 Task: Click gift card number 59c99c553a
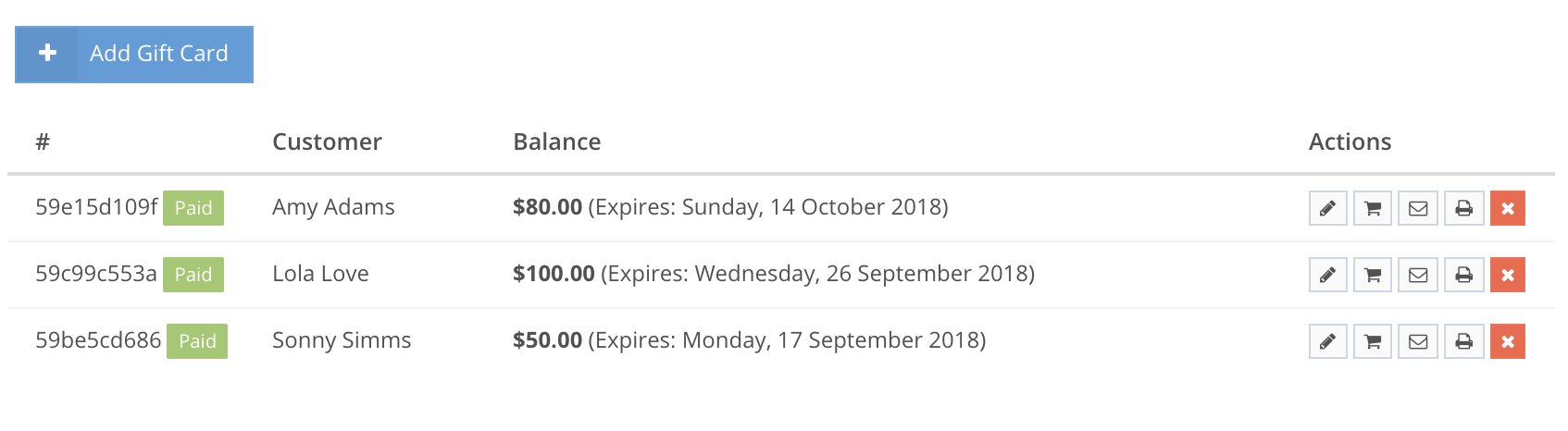coord(96,274)
